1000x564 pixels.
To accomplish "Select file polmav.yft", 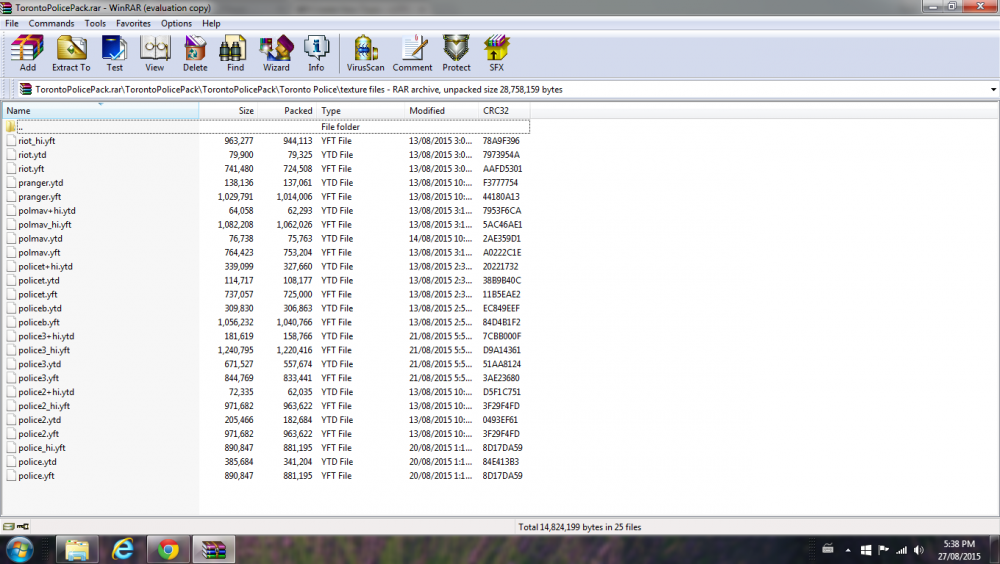I will [40, 253].
